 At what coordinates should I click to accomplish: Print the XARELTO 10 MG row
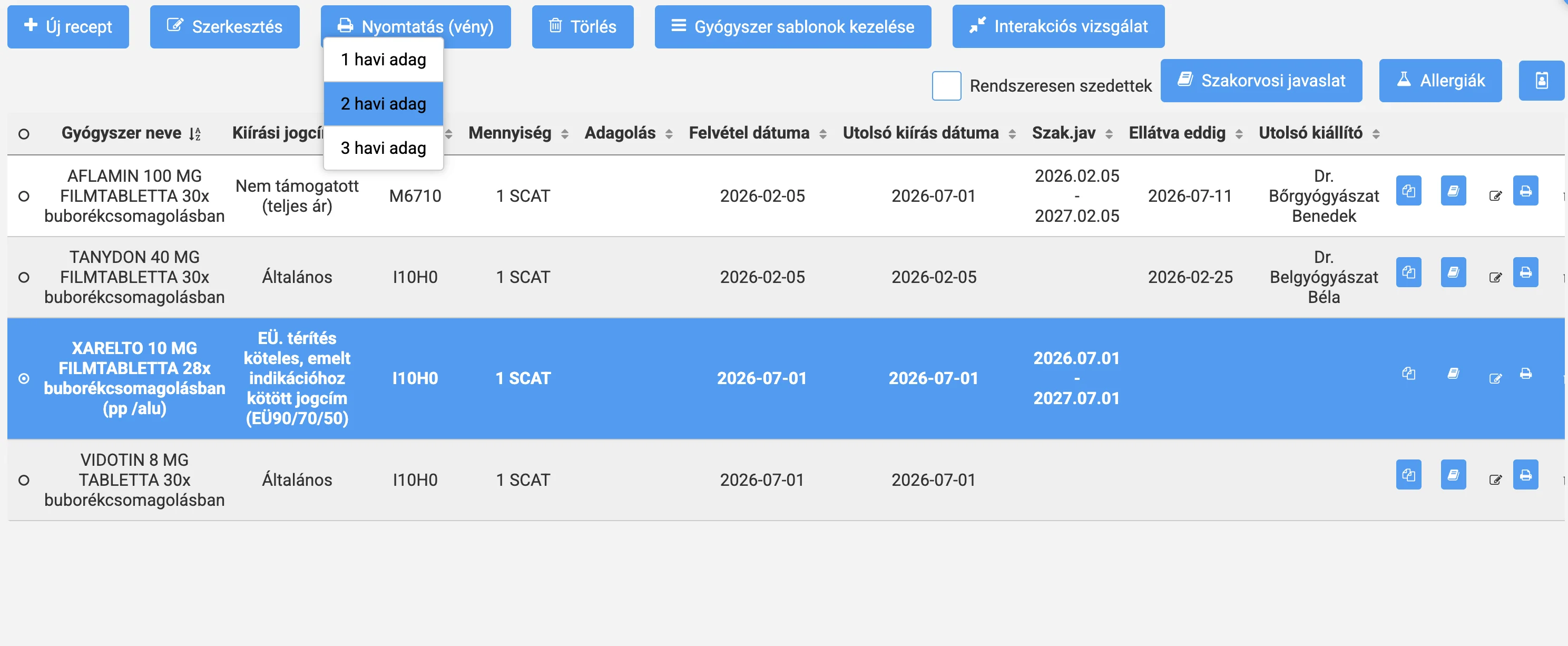pos(1525,373)
